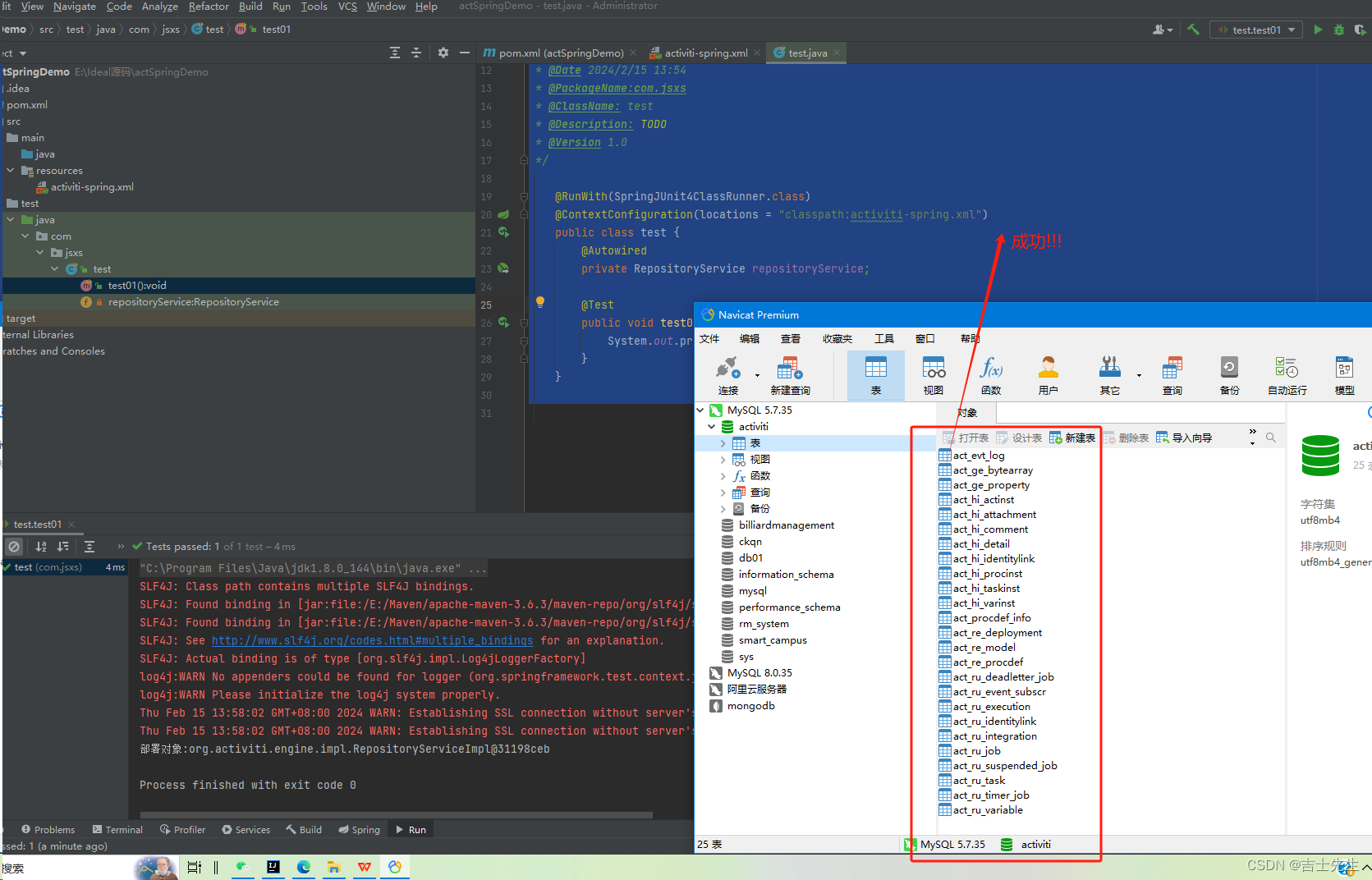The height and width of the screenshot is (880, 1372).
Task: Click 导入向导 (Import Wizard) button
Action: tap(1183, 438)
